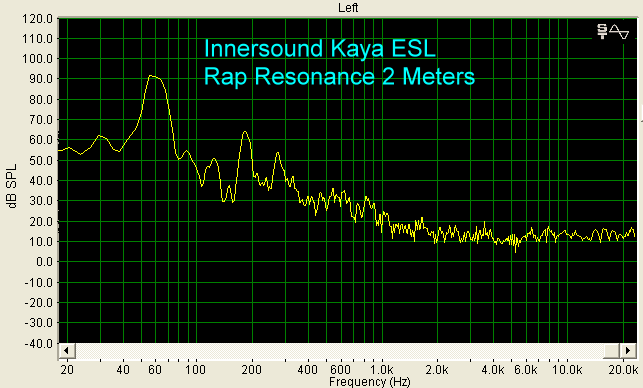Screen dimensions: 643x388
Task: Click the scrollbar right arrow button
Action: tap(627, 351)
